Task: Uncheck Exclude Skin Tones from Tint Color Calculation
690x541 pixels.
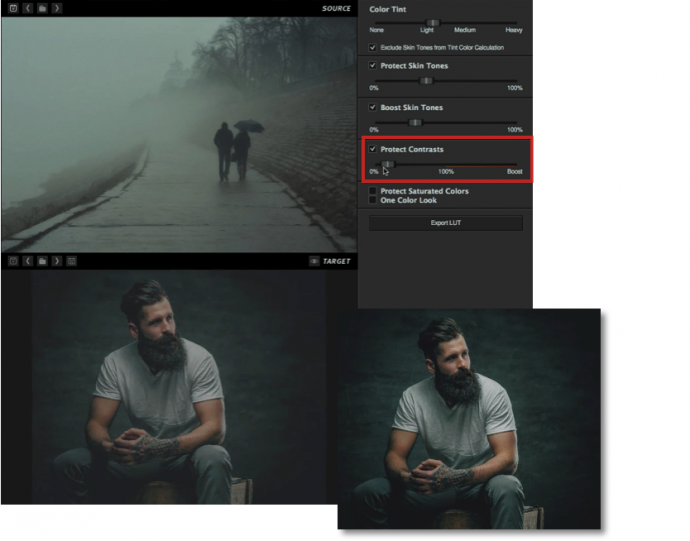Action: tap(373, 47)
